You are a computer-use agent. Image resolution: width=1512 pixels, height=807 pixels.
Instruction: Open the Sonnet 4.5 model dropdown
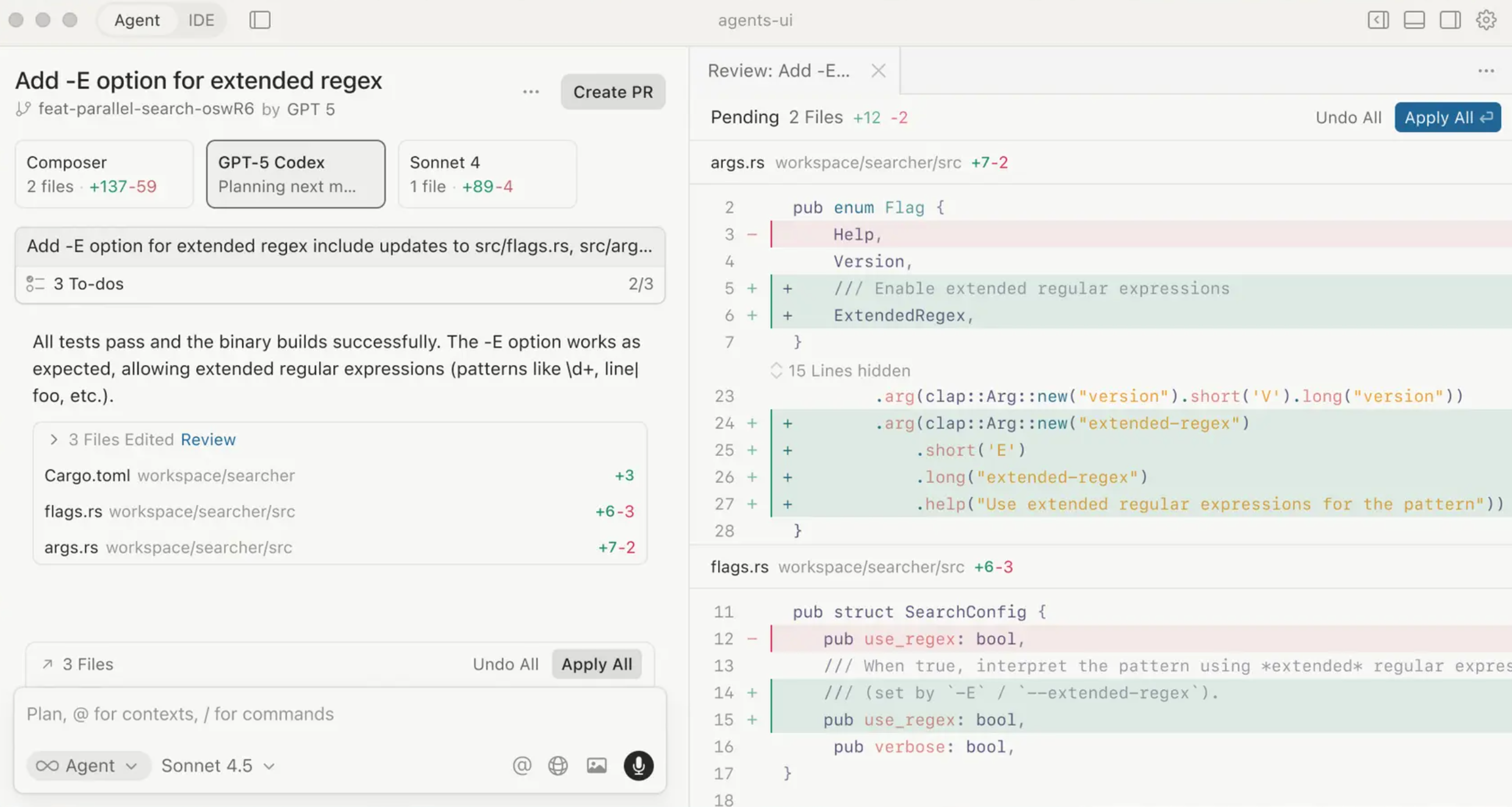[x=218, y=765]
